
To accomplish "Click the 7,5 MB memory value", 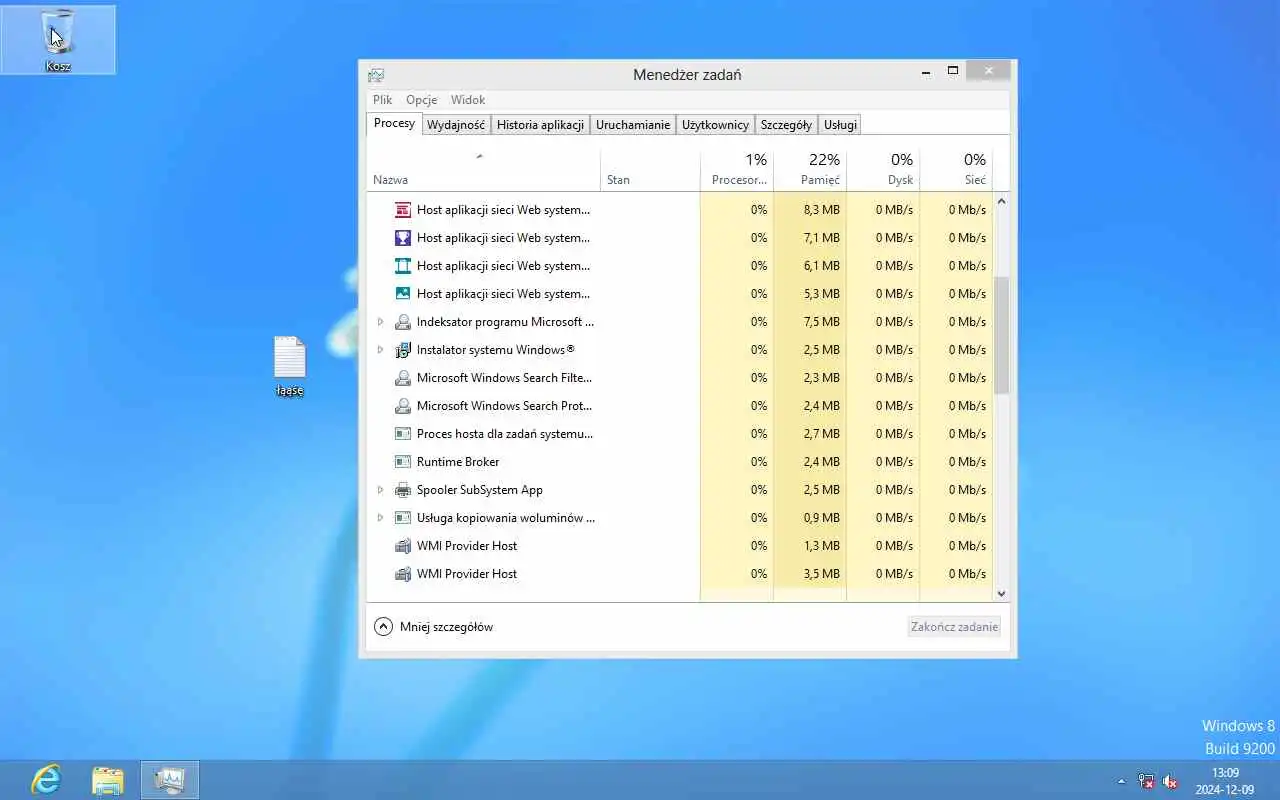I will coord(822,322).
